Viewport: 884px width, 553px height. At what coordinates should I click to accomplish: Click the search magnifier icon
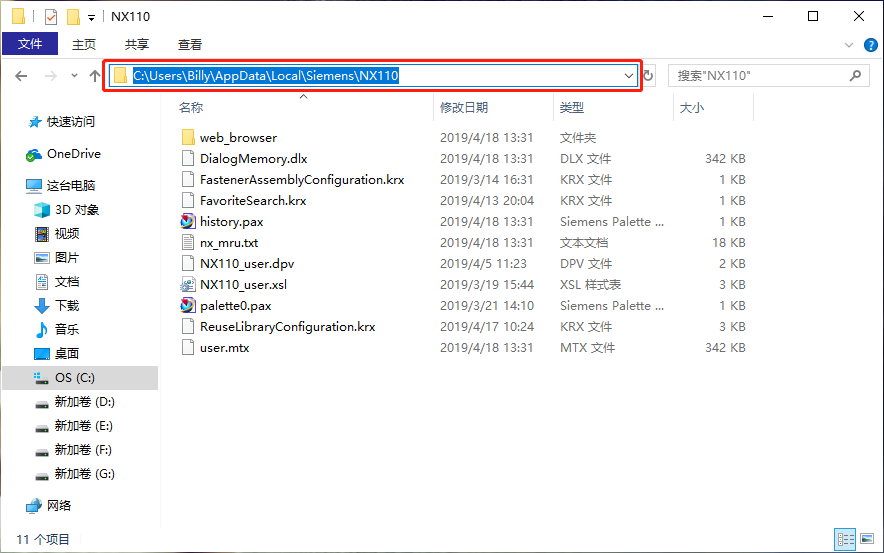tap(855, 75)
